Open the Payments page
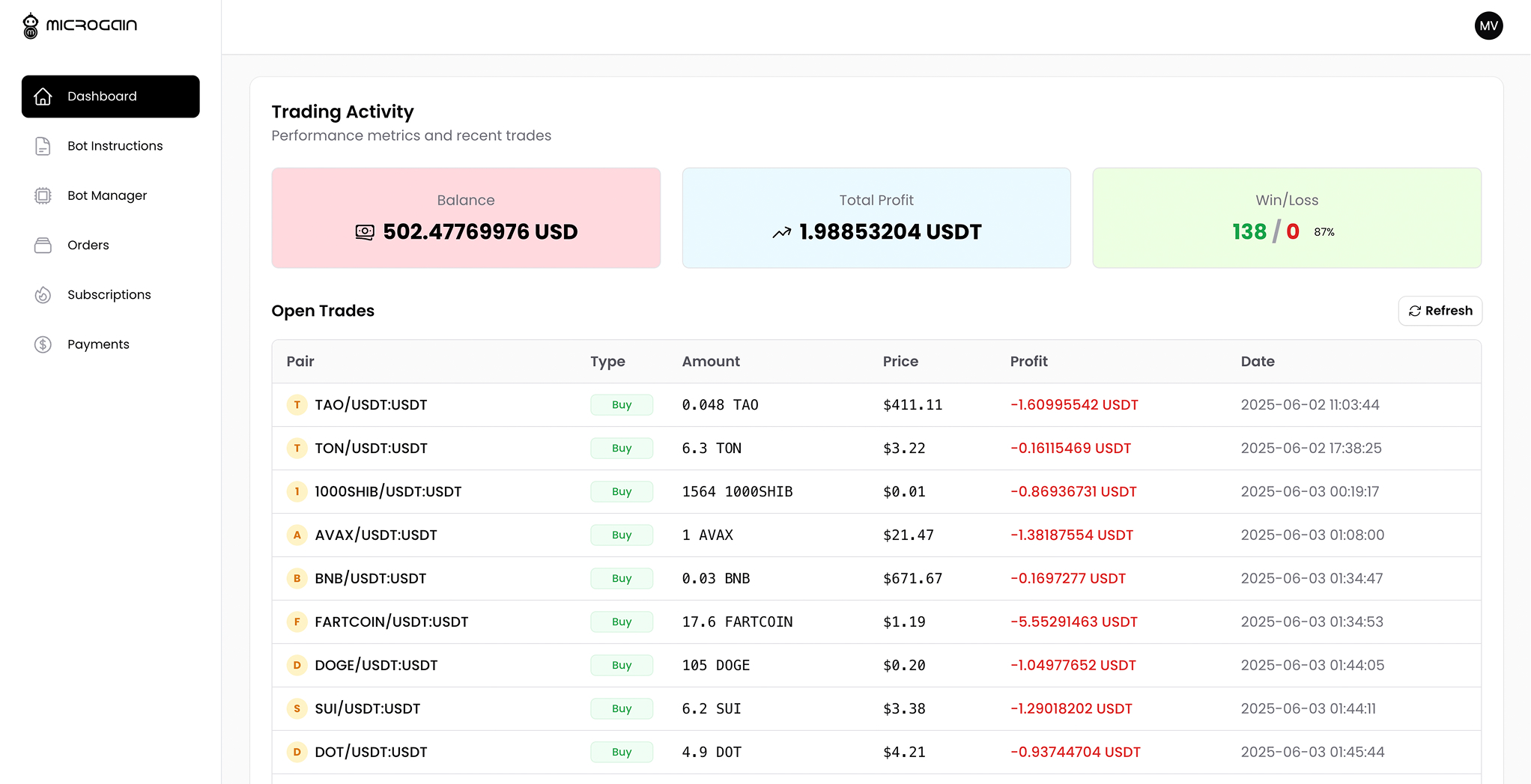1531x784 pixels. 111,344
